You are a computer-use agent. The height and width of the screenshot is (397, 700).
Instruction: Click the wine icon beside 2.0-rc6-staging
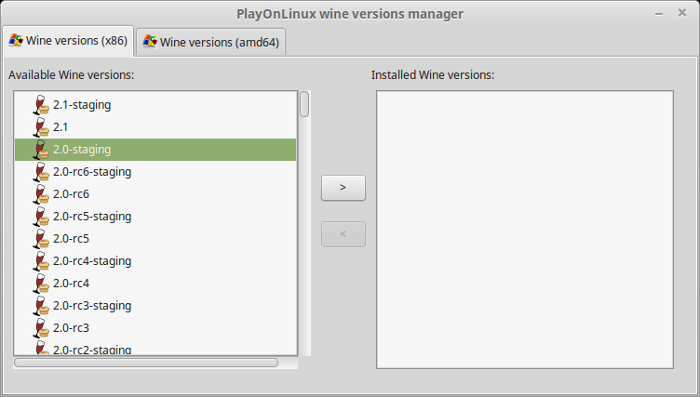pyautogui.click(x=41, y=172)
